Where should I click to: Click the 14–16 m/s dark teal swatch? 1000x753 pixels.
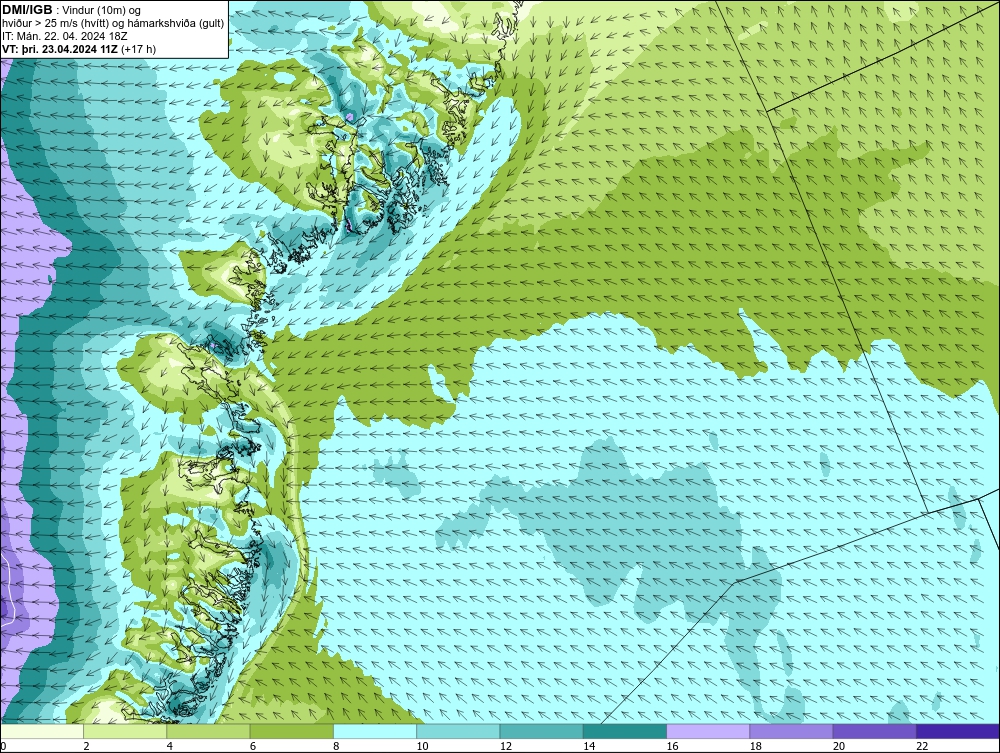[x=625, y=731]
